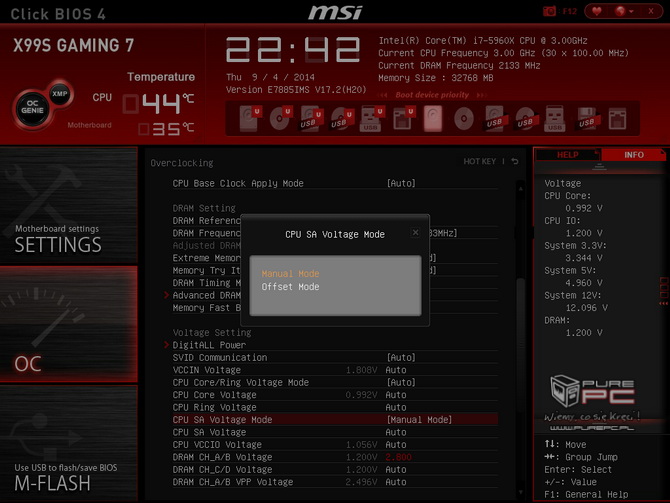Screen dimensions: 670x503
Task: Select the DRAM CH_A/B VPP Voltage row
Action: [x=335, y=482]
